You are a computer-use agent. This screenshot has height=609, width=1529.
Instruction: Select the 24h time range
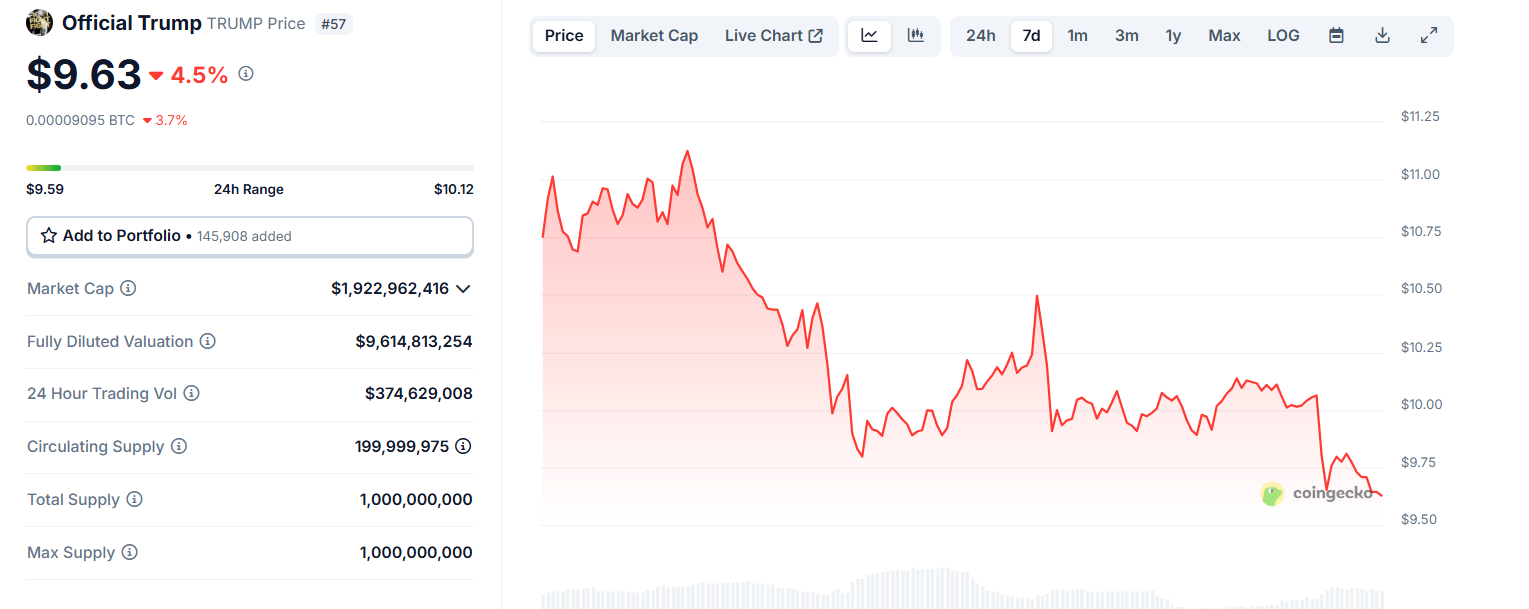(x=980, y=36)
